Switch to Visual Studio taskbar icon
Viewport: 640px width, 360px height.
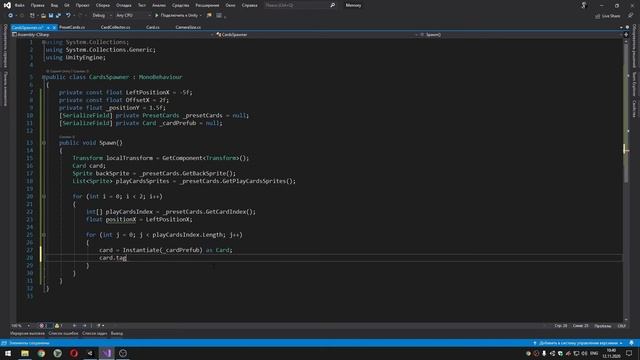[107, 353]
